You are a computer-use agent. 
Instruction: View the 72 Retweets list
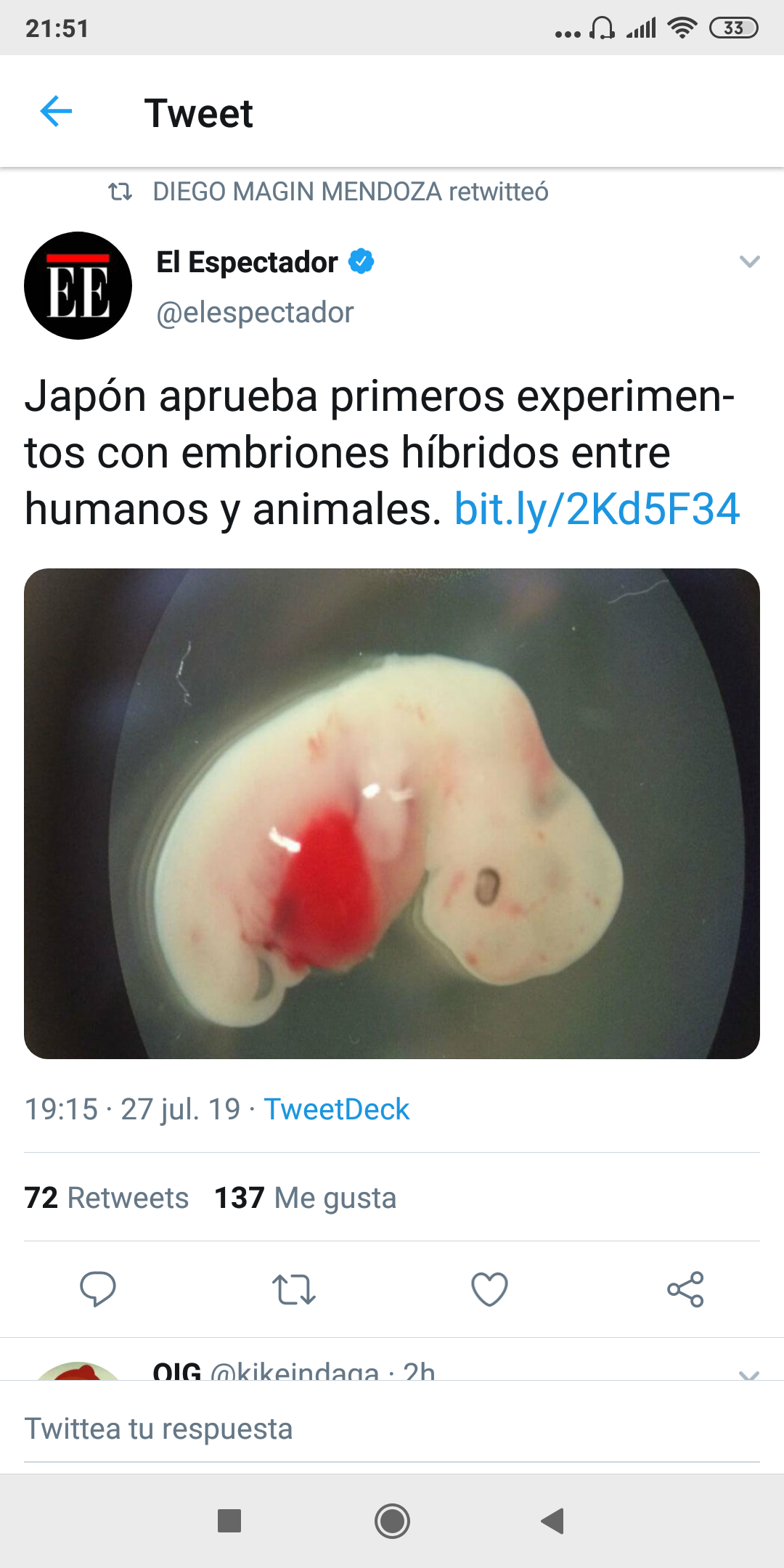point(107,1198)
